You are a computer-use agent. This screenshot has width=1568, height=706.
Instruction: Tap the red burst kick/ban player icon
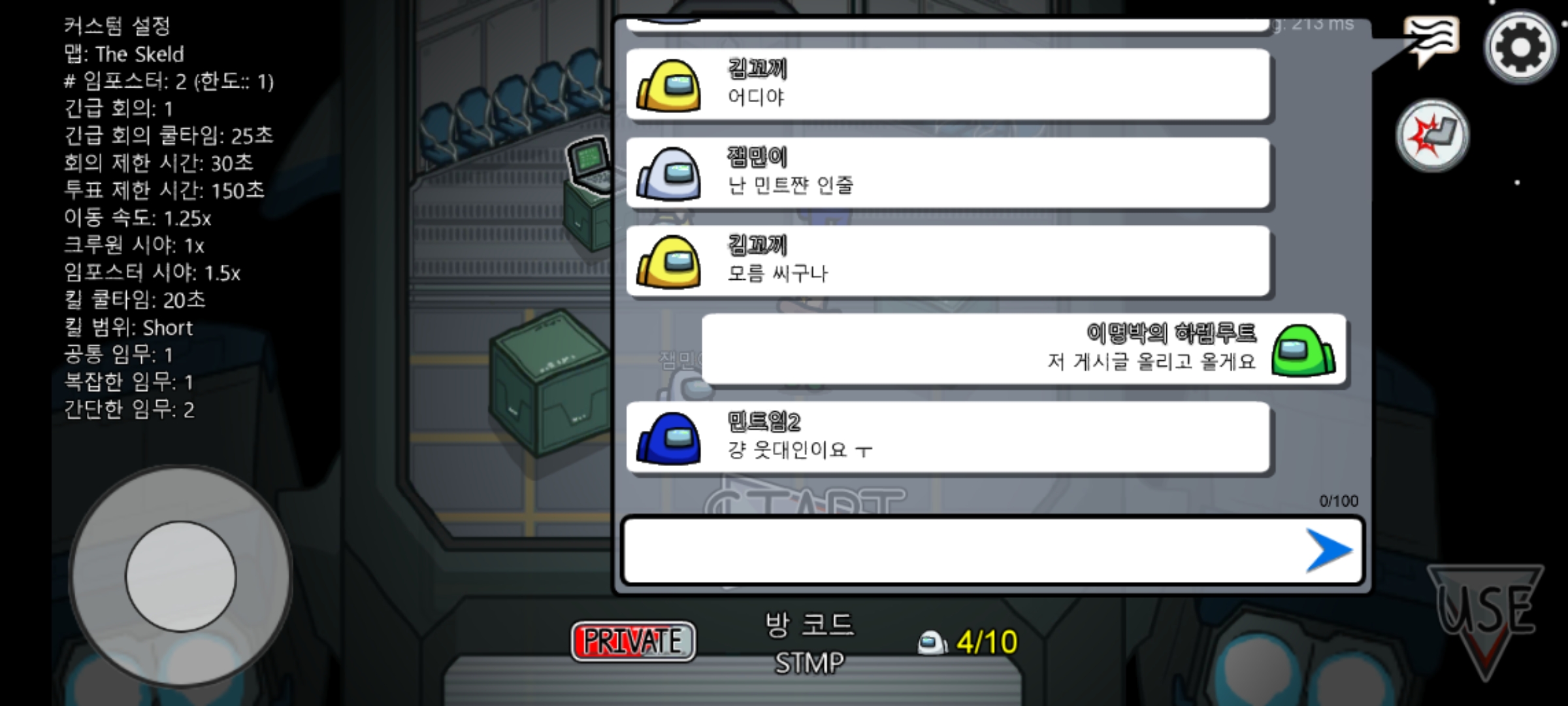1432,135
